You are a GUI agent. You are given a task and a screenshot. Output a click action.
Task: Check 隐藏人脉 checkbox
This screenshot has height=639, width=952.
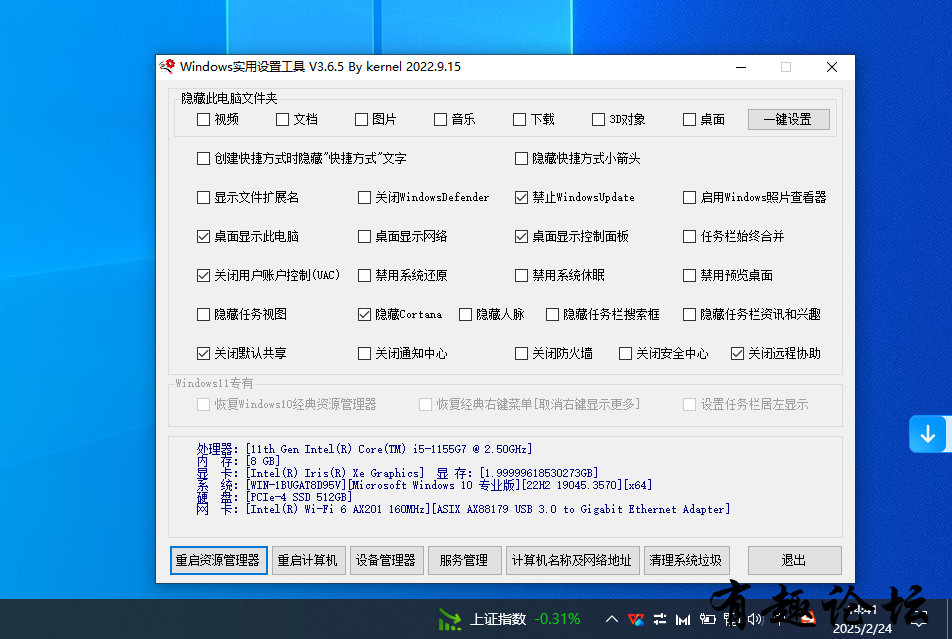[x=465, y=314]
